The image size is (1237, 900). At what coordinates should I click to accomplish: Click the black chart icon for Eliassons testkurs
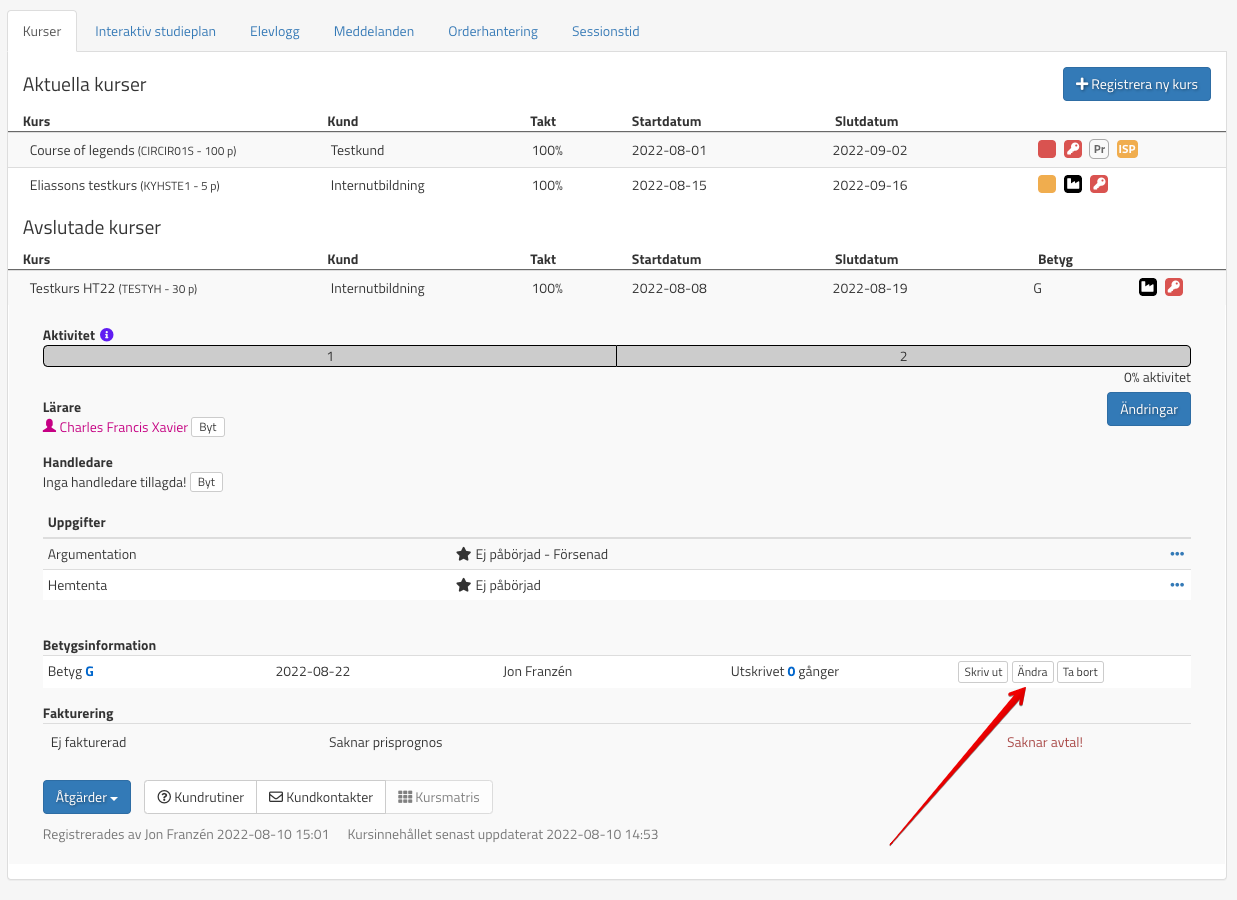click(1072, 184)
